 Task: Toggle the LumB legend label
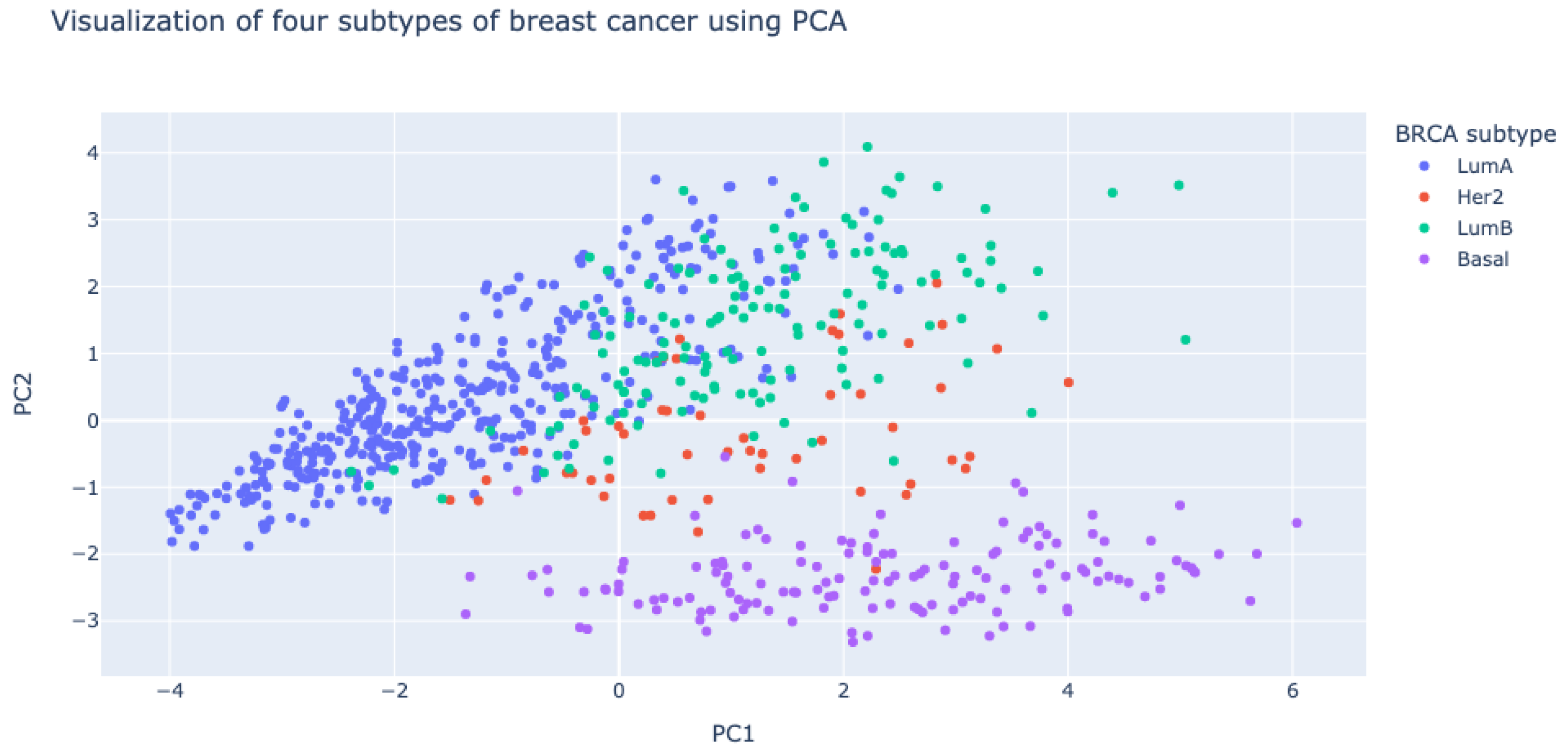tap(1484, 228)
